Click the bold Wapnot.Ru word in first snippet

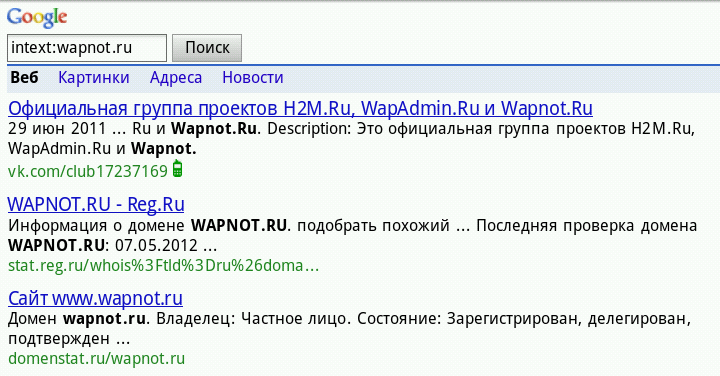point(215,129)
